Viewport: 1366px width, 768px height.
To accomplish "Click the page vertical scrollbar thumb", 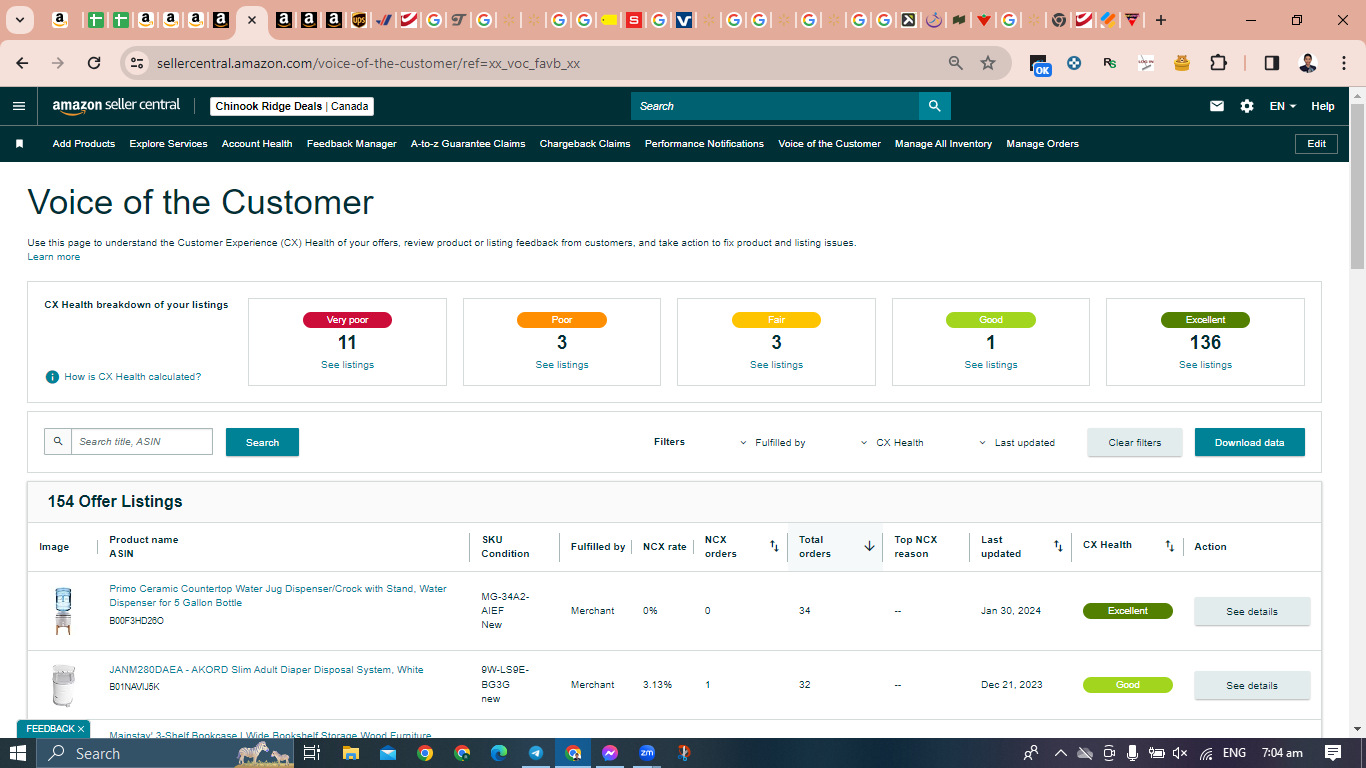I will pyautogui.click(x=1357, y=185).
